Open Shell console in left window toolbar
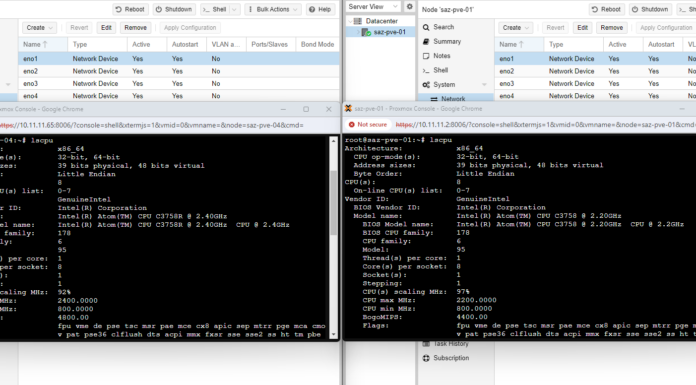 215,9
